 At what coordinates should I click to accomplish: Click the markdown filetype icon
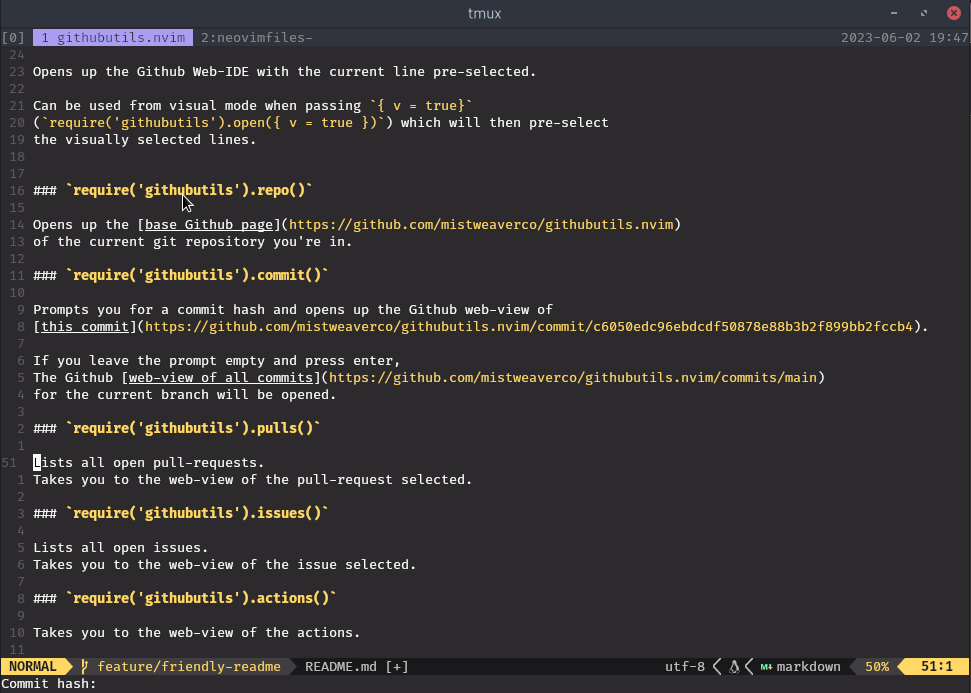[766, 666]
